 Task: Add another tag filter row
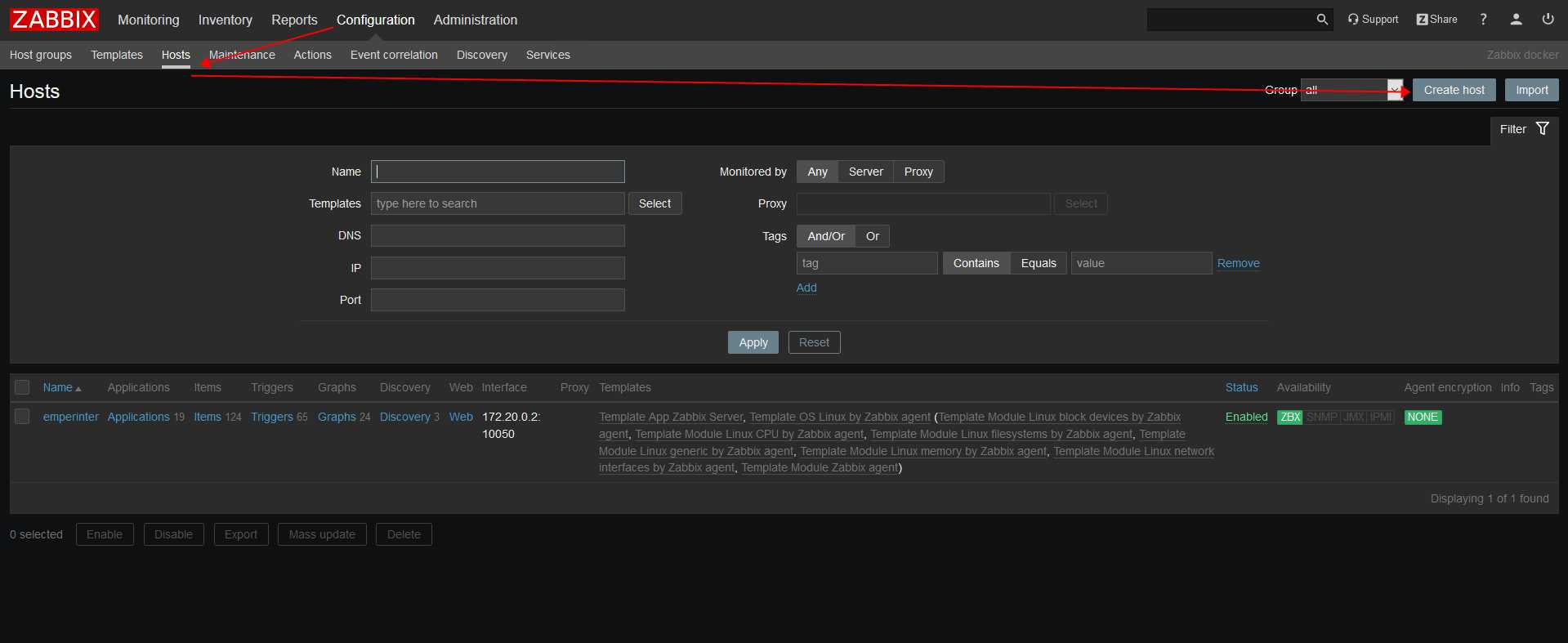[x=806, y=288]
